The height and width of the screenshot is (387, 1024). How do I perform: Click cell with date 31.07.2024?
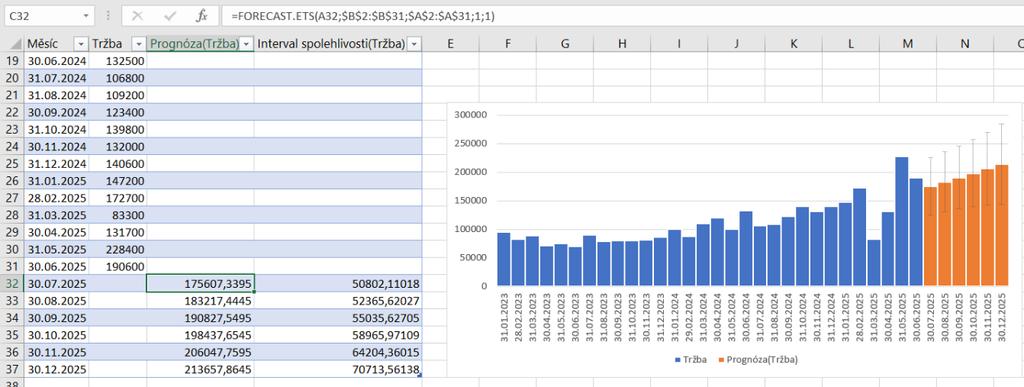[56, 78]
